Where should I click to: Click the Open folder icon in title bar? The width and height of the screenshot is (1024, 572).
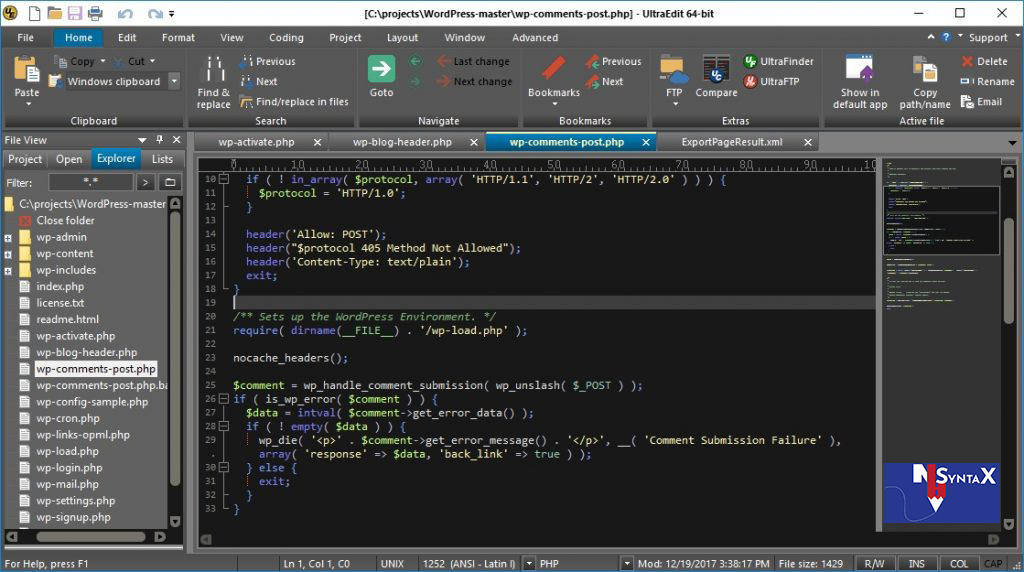click(54, 13)
